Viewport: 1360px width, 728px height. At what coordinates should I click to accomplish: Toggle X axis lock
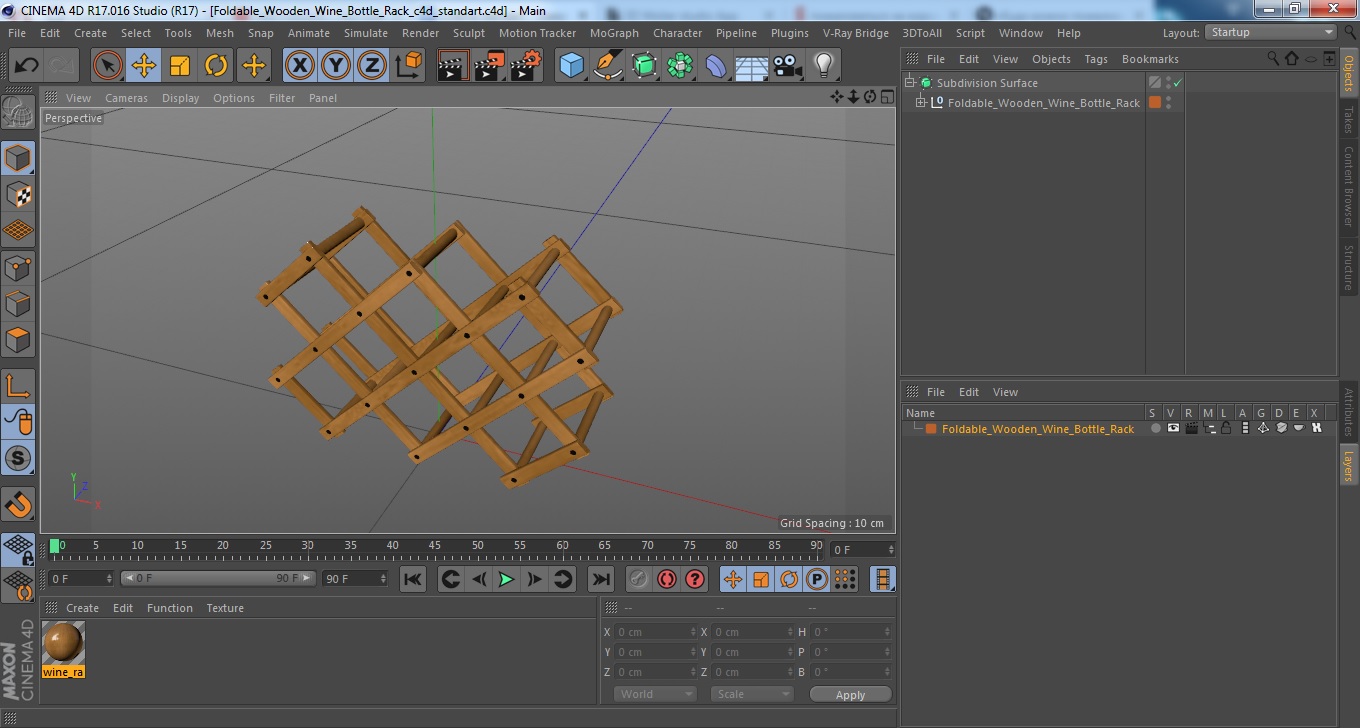(300, 66)
